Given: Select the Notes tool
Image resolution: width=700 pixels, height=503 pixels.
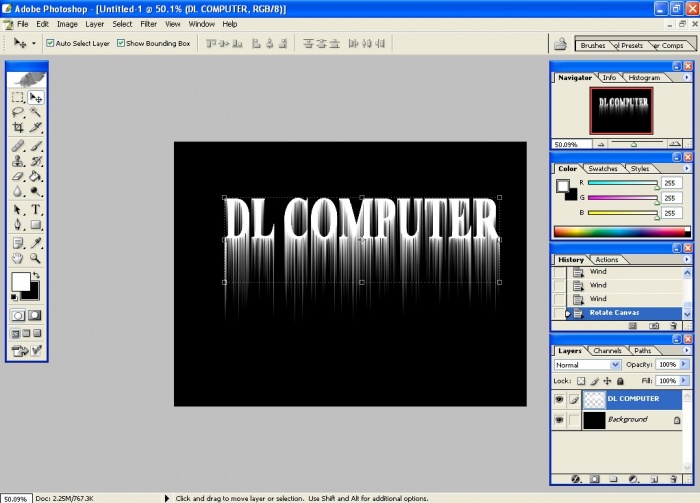Looking at the screenshot, I should click(x=18, y=243).
